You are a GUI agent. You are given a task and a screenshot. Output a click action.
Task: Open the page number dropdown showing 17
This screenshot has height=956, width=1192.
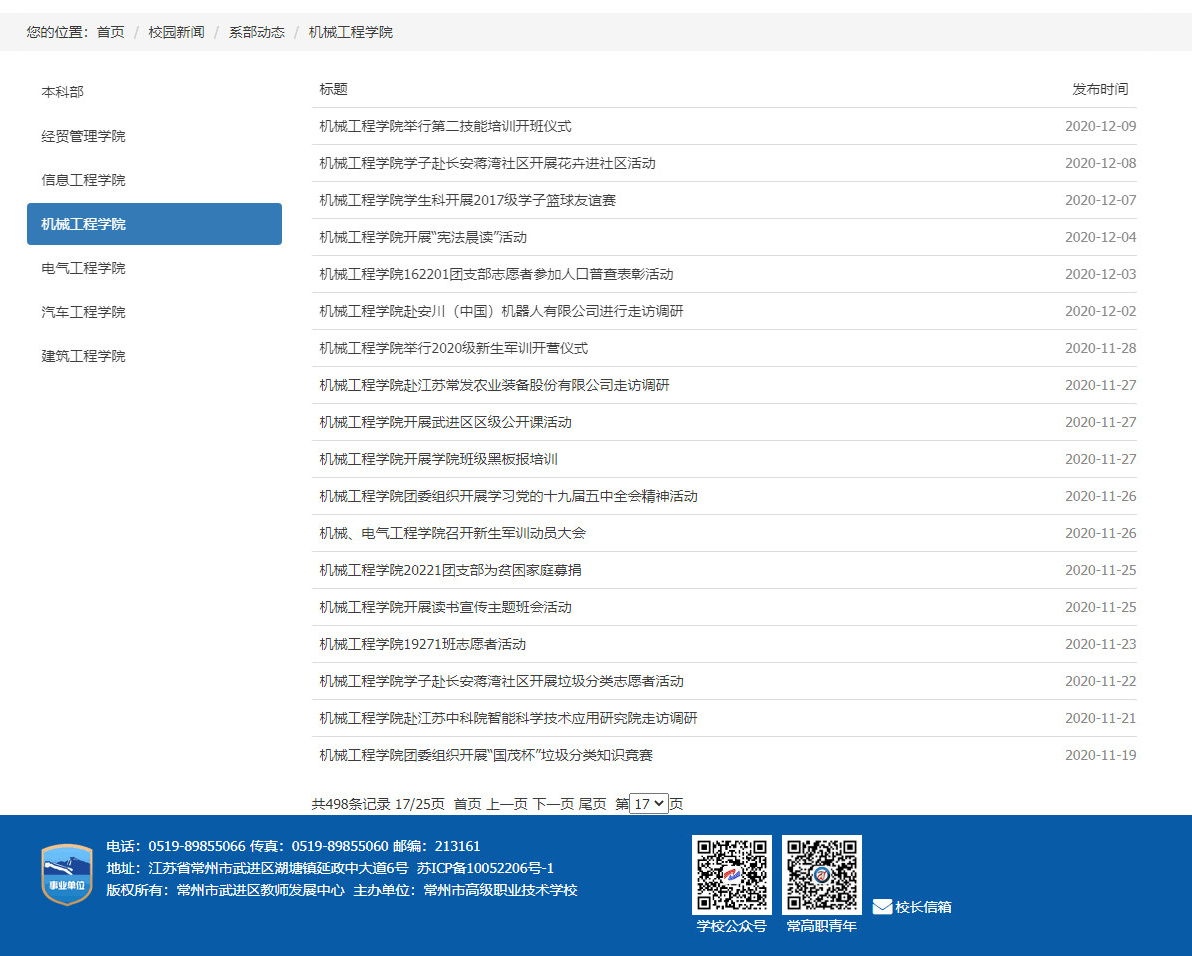pos(649,803)
